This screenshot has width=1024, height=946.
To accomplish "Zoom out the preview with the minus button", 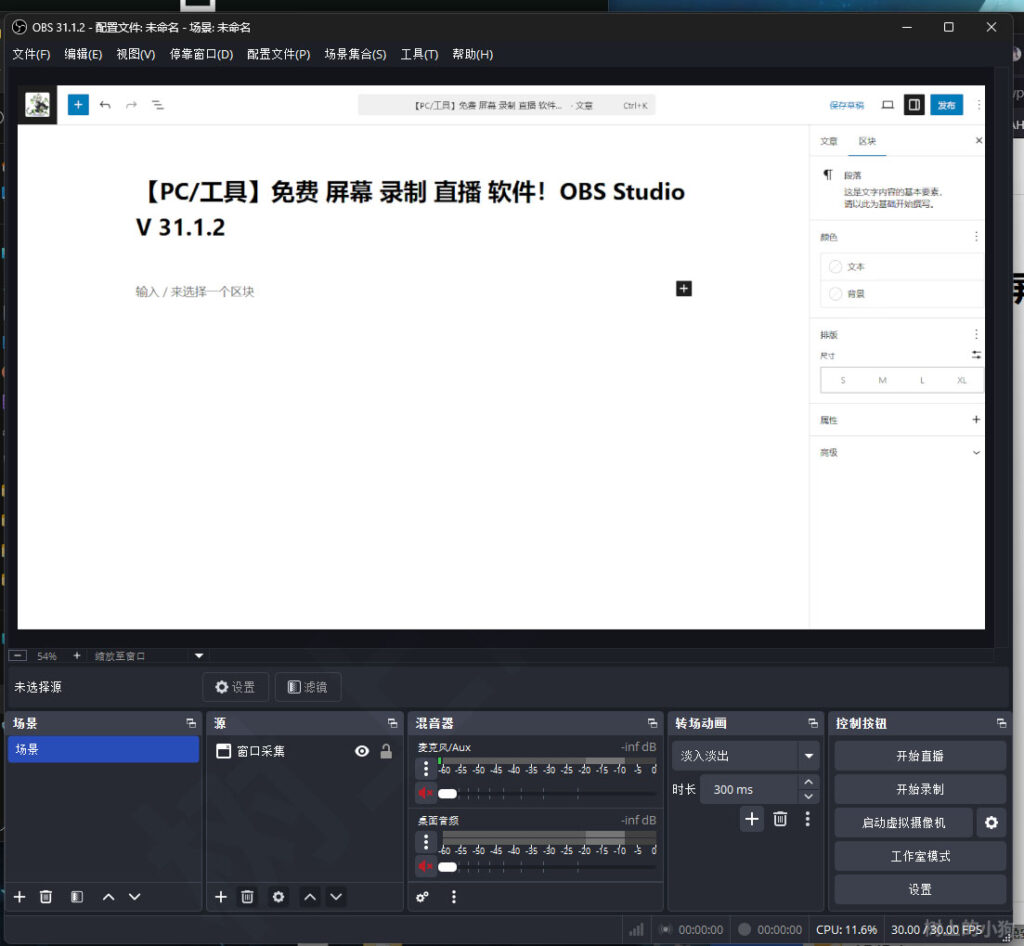I will click(18, 655).
